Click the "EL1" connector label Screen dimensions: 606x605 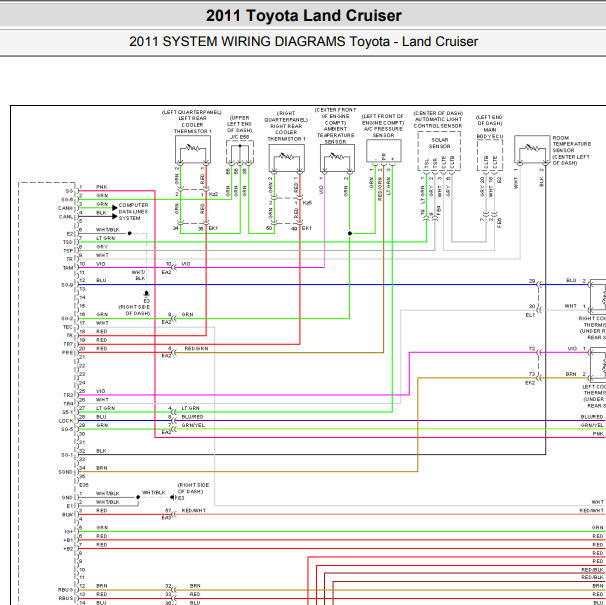530,315
